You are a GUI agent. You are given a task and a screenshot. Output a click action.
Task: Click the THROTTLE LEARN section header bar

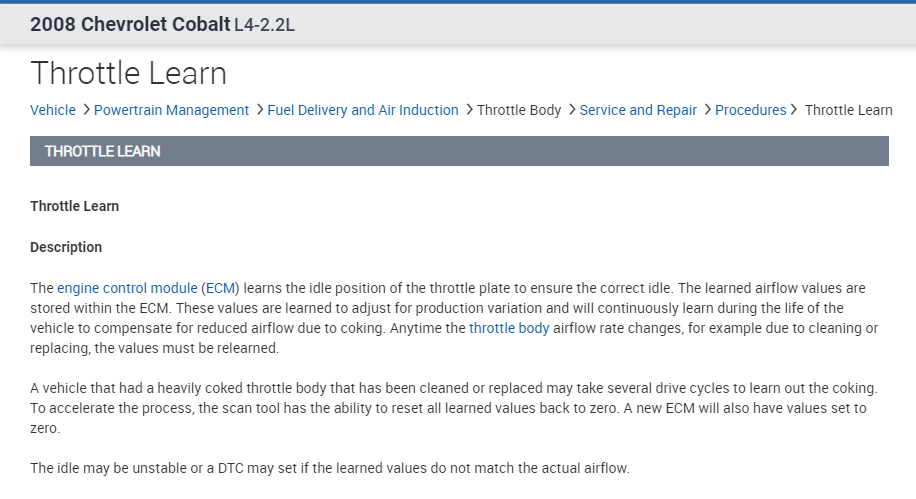point(459,151)
